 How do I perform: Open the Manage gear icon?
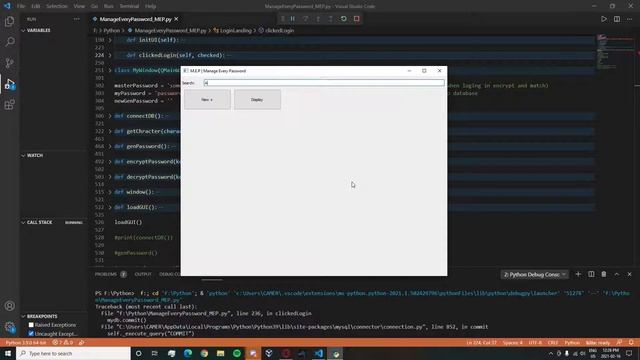pos(9,327)
